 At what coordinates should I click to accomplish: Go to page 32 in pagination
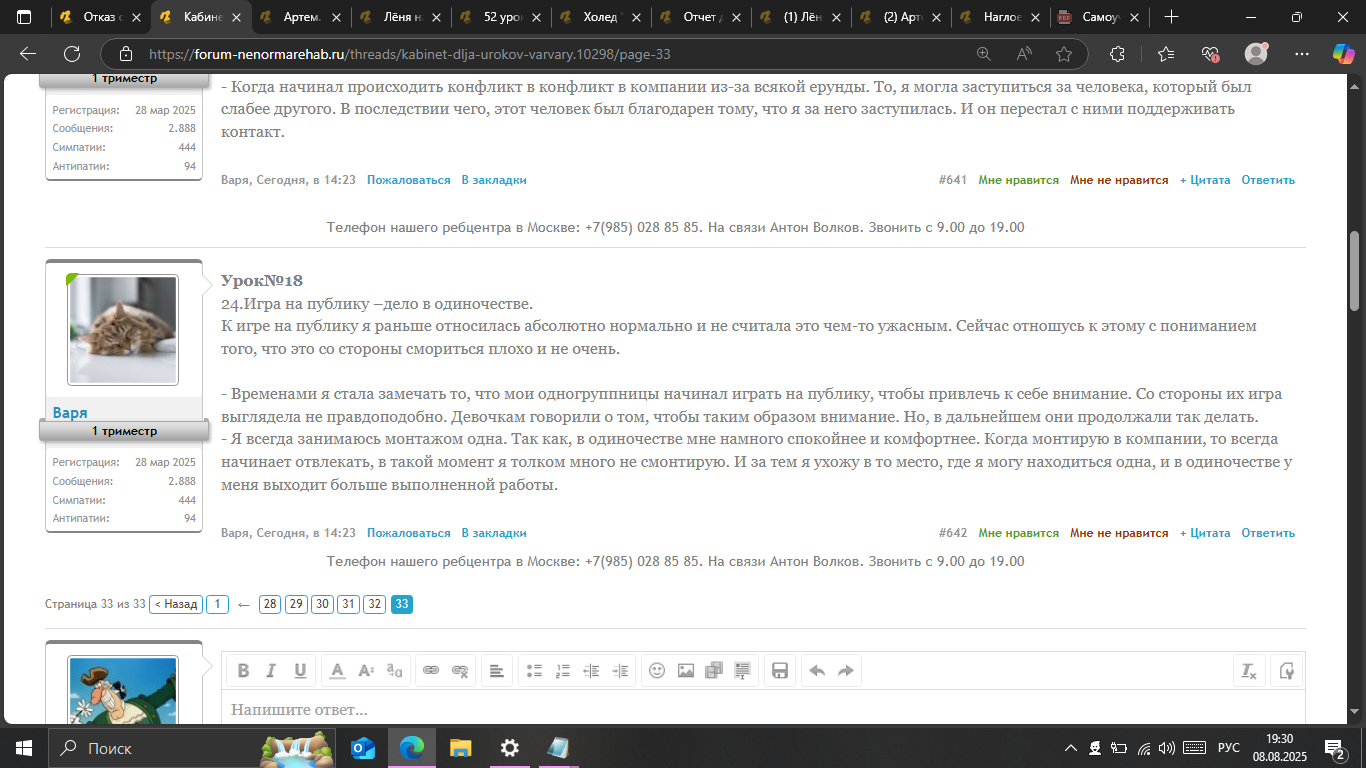[x=374, y=604]
